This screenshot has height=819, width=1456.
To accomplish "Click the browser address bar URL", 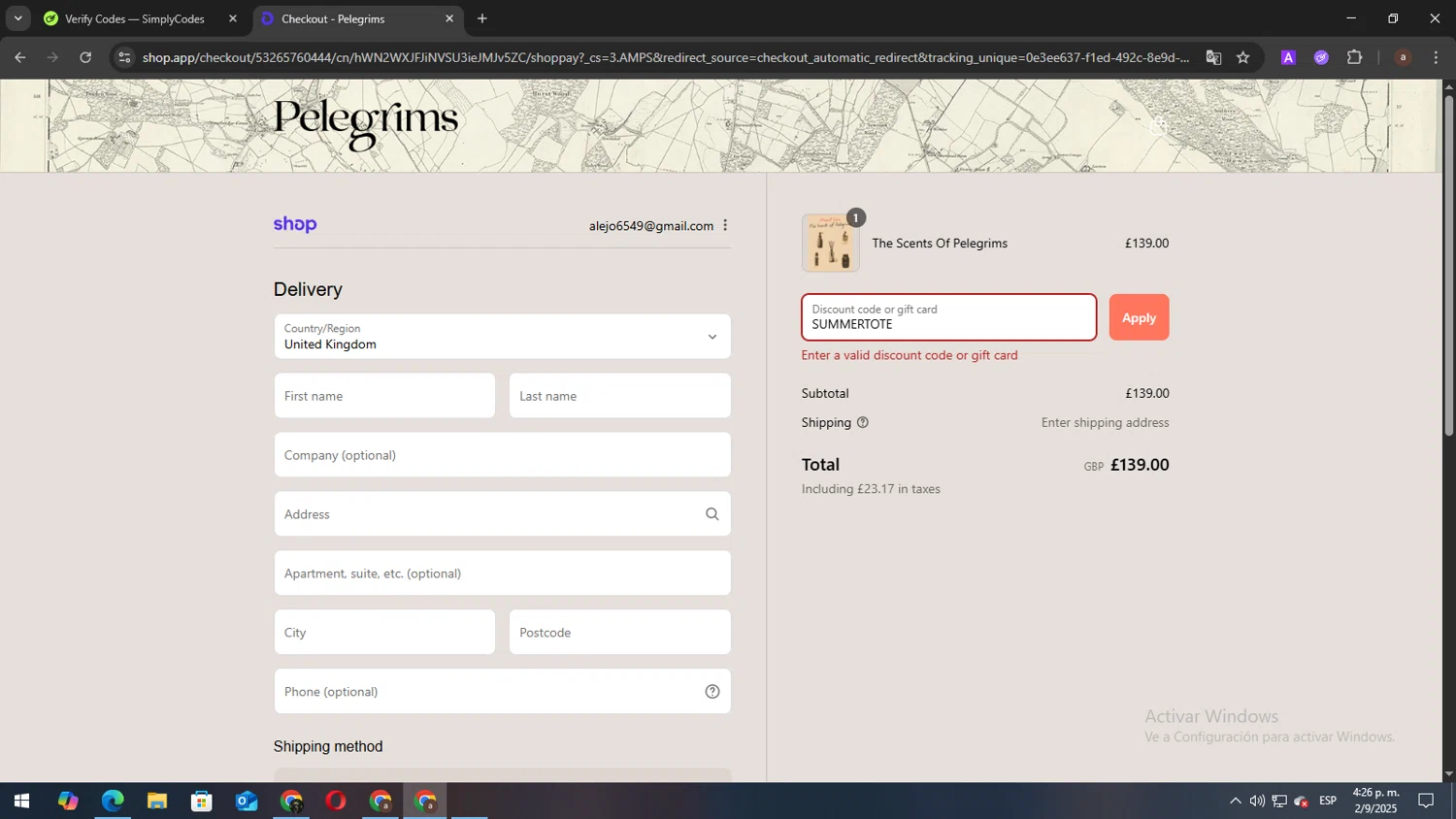I will (x=666, y=57).
